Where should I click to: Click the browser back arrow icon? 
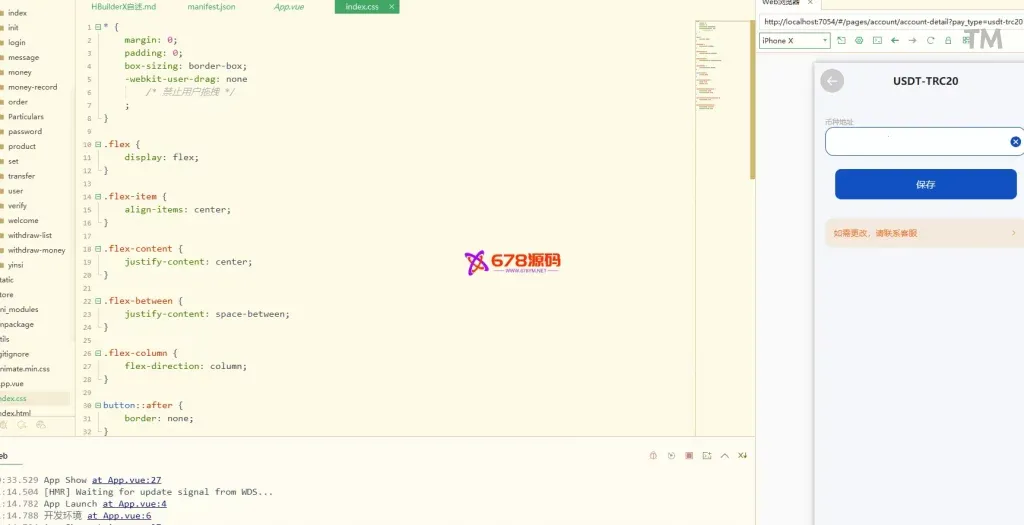[x=895, y=41]
